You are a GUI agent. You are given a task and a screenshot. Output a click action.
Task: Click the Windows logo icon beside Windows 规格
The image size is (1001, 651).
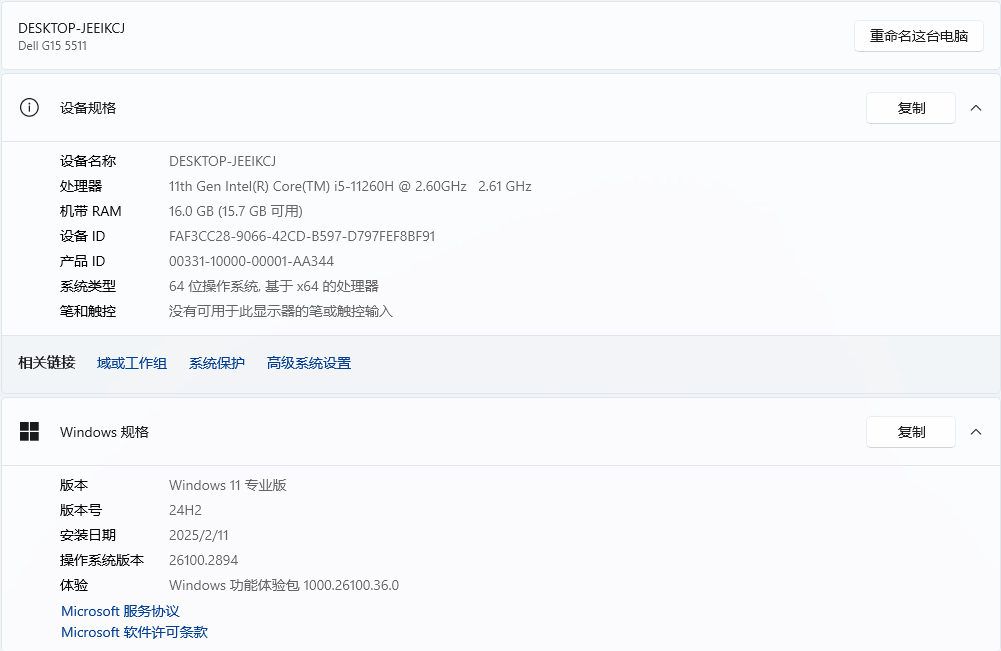[29, 432]
